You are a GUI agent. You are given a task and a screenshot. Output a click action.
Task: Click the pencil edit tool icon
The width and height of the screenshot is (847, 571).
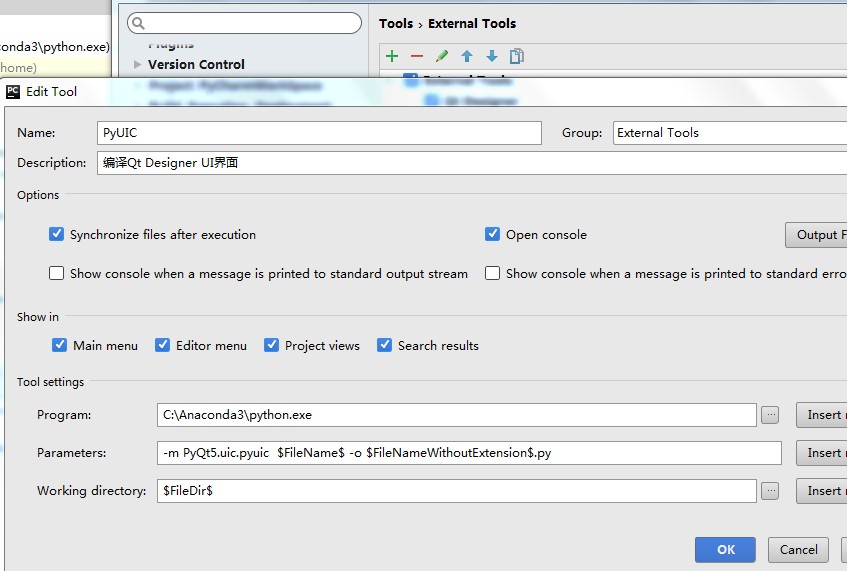[441, 56]
